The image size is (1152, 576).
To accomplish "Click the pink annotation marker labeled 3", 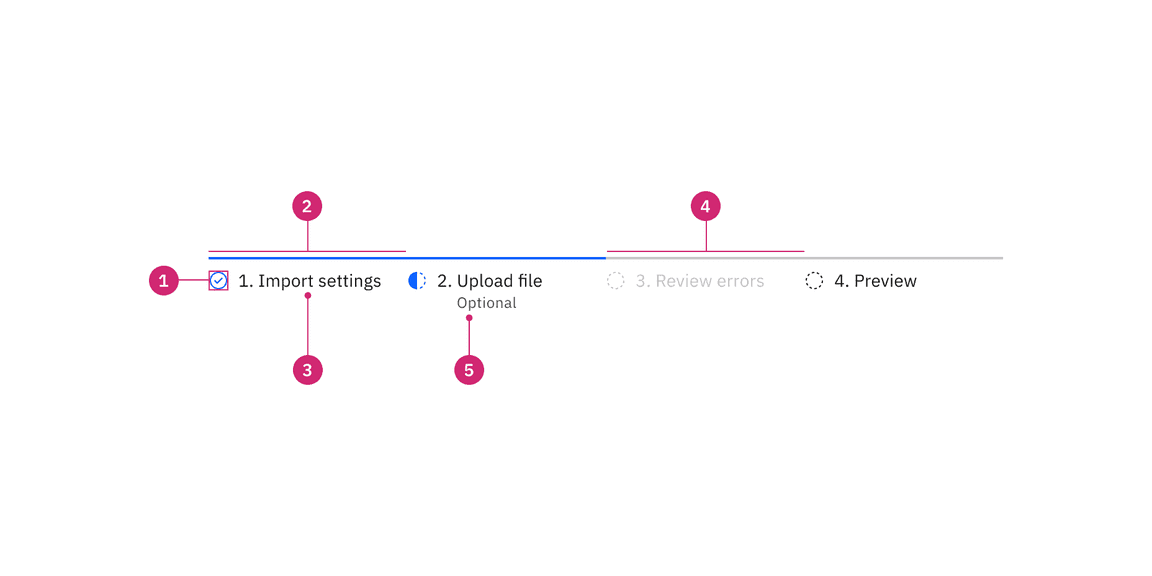I will pyautogui.click(x=307, y=369).
